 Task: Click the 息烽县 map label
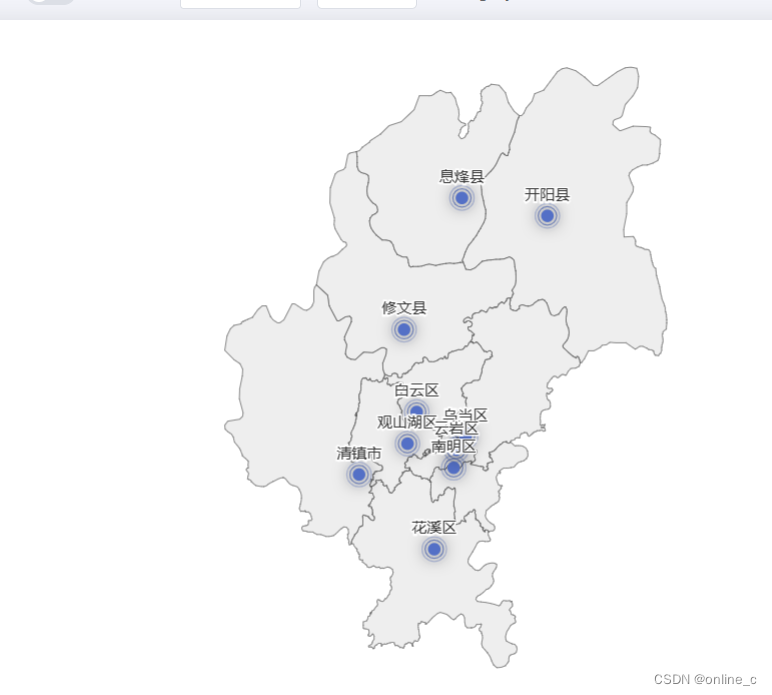tap(461, 176)
